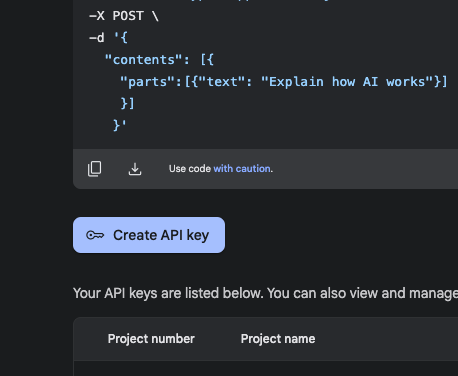Click the Create API key button

(149, 235)
